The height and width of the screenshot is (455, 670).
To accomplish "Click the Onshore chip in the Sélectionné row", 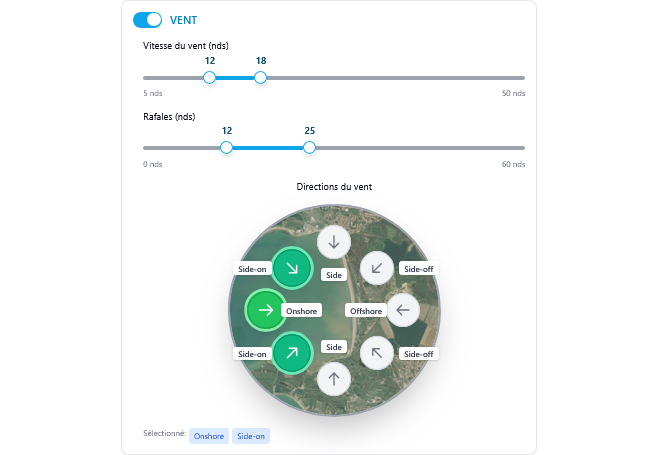I will click(209, 436).
